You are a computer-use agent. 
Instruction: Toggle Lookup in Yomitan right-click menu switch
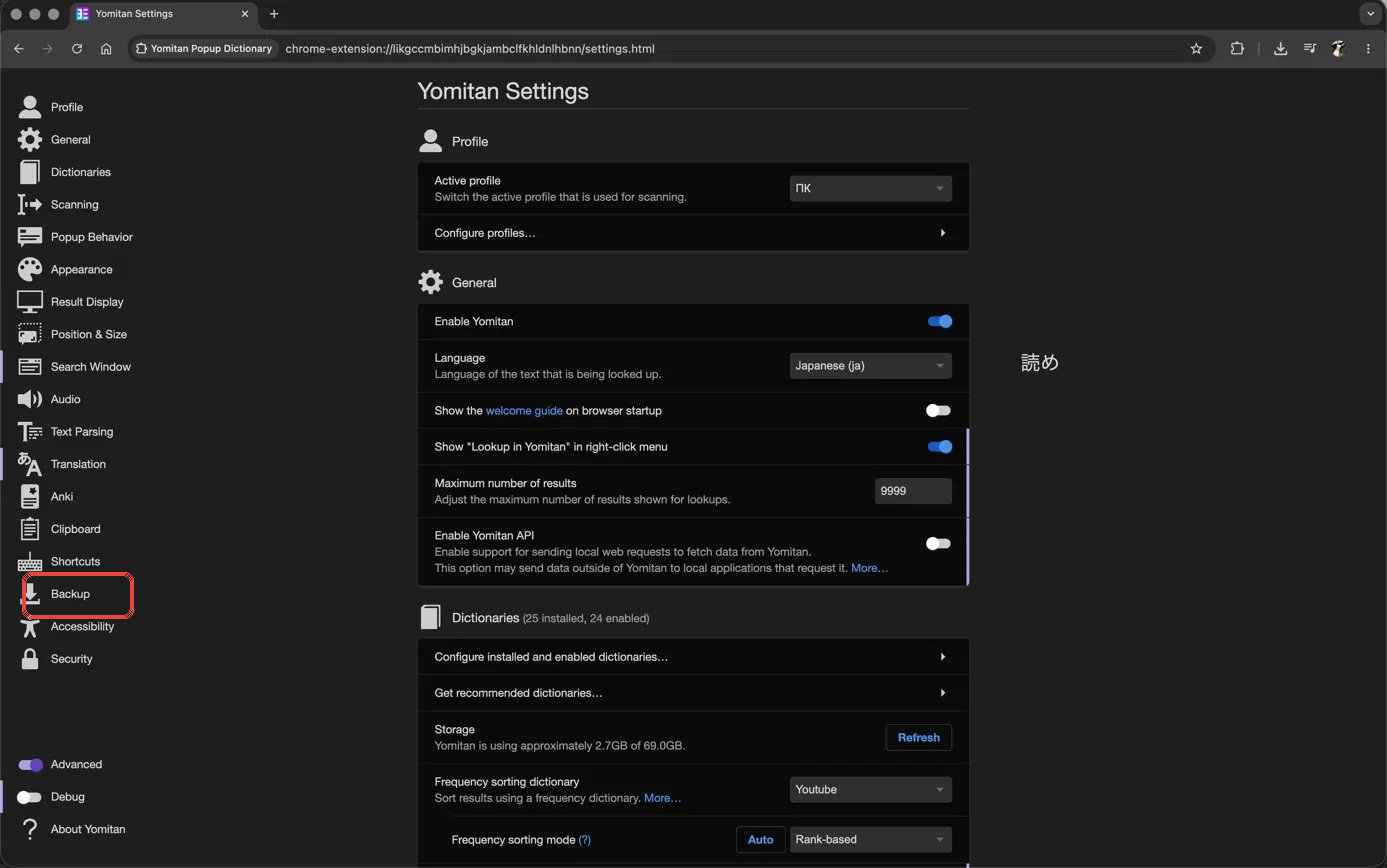coord(939,446)
